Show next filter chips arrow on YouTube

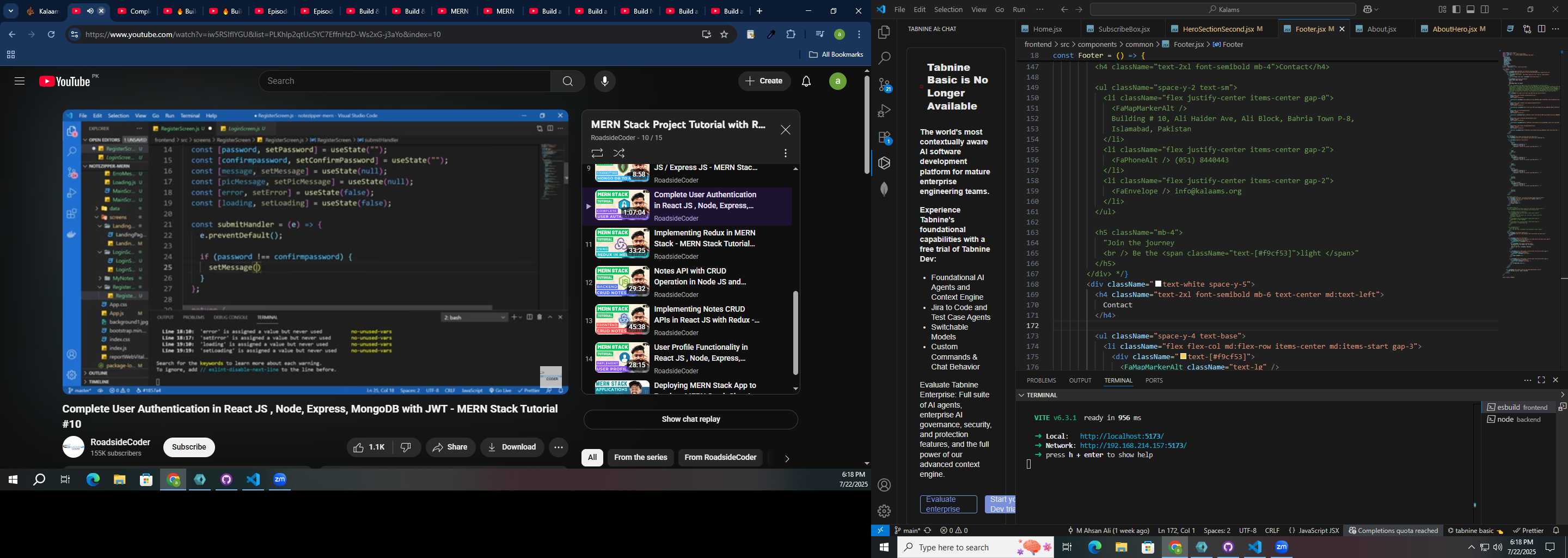[x=786, y=459]
